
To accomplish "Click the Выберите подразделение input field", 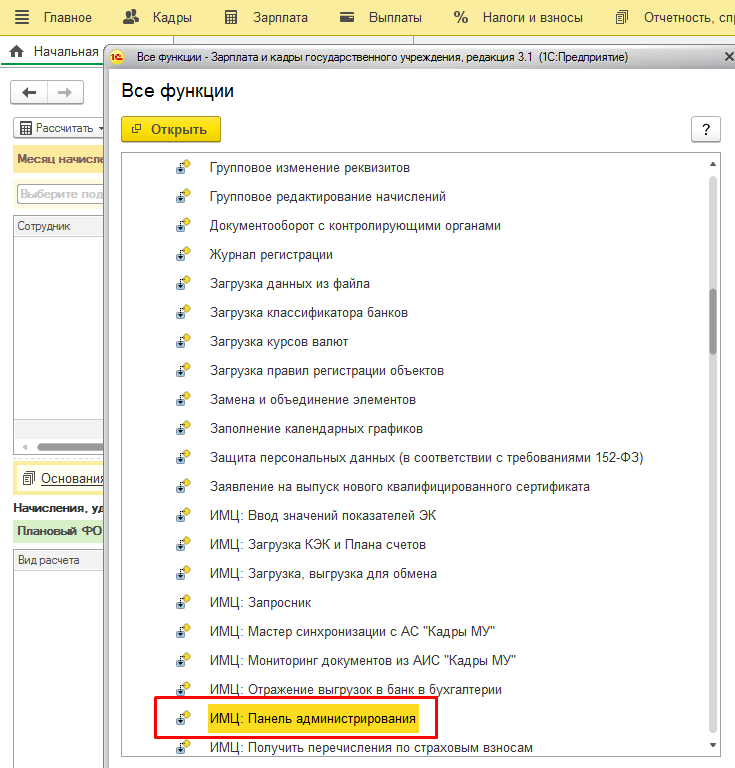I will 60,193.
